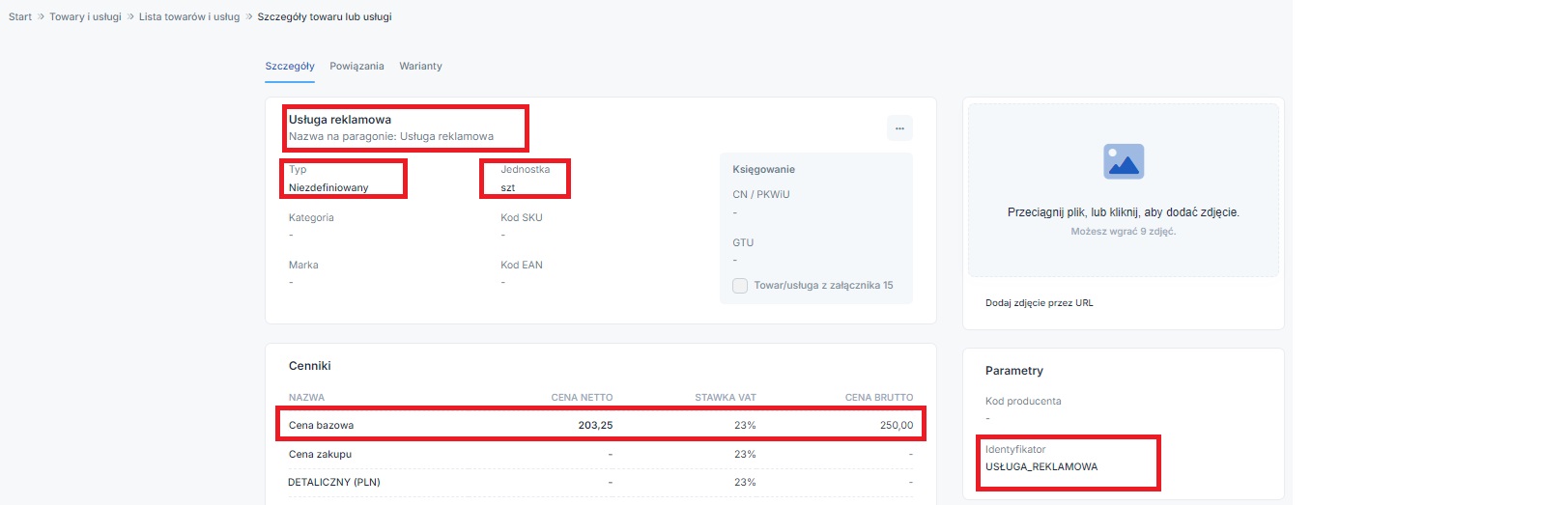Navigate to Lista towarów i usług breadcrumb
Viewport: 1568px width, 505px height.
[x=189, y=16]
